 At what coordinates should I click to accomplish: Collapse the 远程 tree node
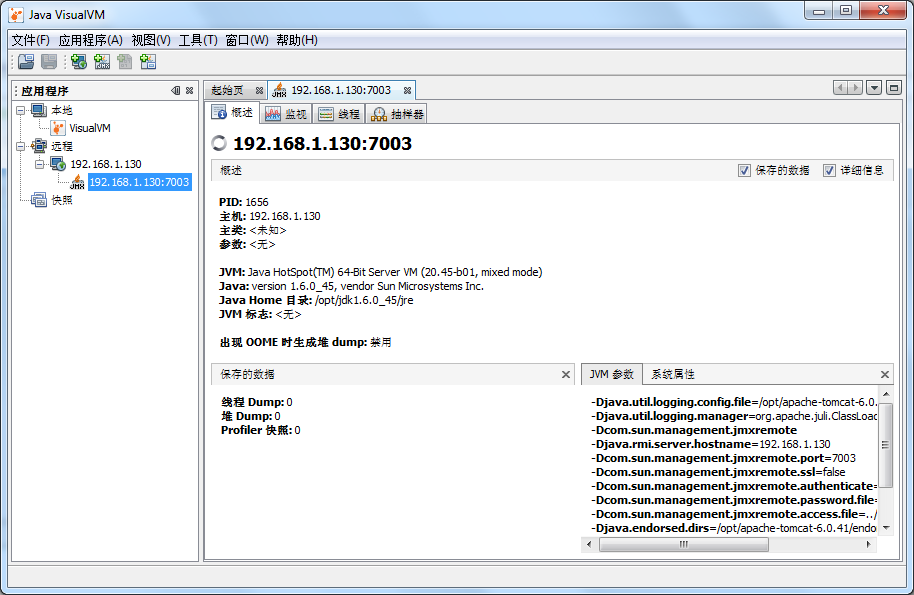click(21, 146)
